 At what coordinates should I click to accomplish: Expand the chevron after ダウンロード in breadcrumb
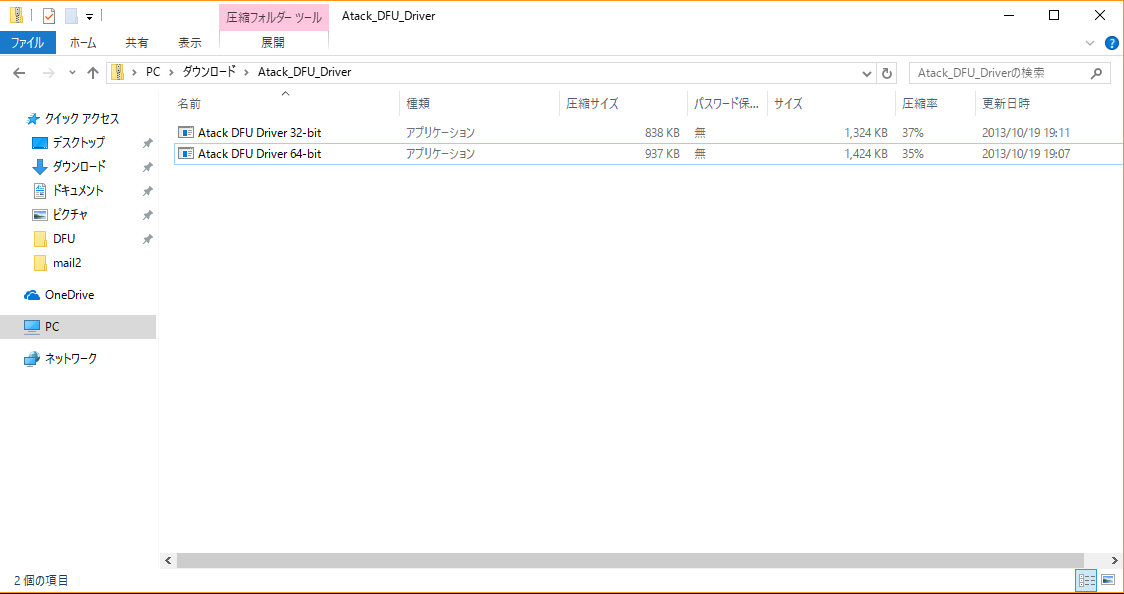click(x=247, y=72)
